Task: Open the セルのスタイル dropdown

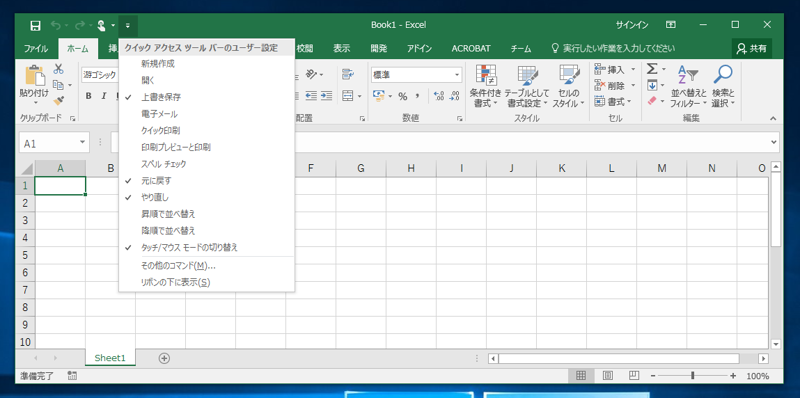Action: click(x=568, y=86)
